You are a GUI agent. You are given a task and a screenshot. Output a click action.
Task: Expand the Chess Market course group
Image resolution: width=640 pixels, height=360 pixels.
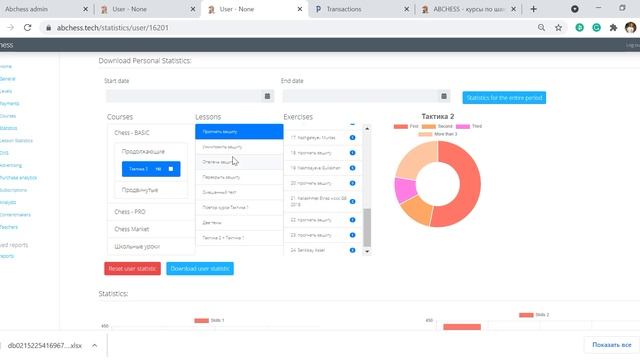[132, 229]
